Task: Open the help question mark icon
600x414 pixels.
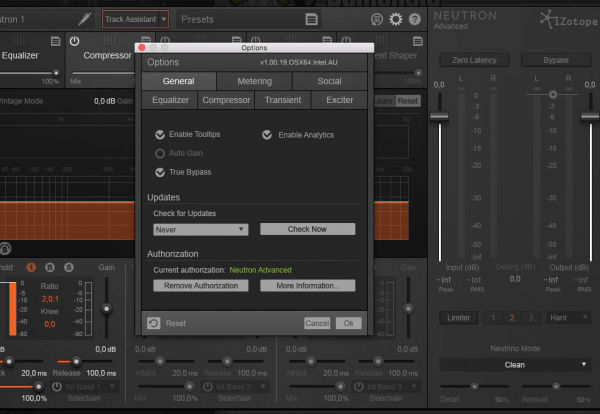Action: [415, 19]
